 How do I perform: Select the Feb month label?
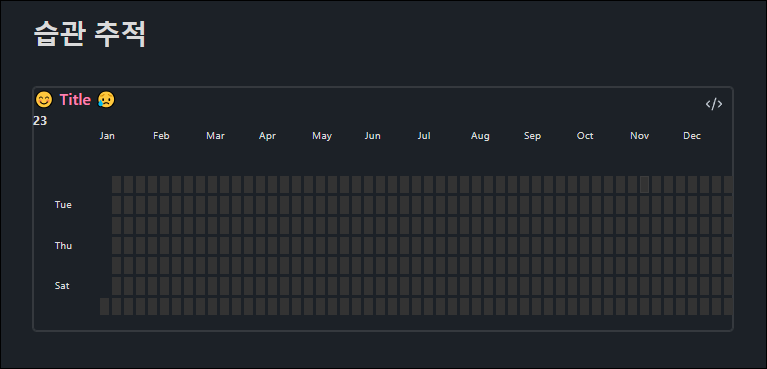tap(161, 136)
